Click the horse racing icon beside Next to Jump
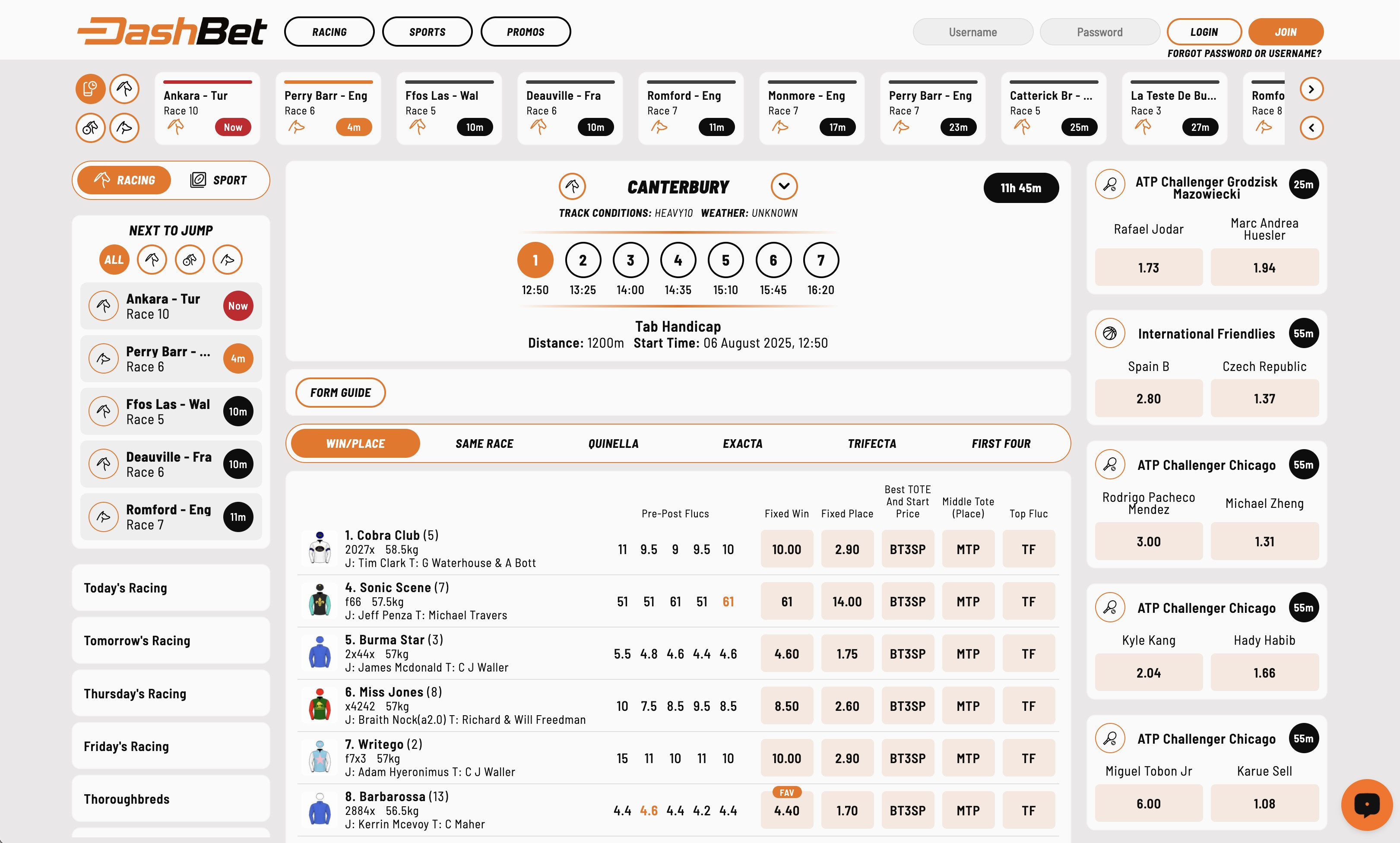1400x843 pixels. [x=152, y=260]
